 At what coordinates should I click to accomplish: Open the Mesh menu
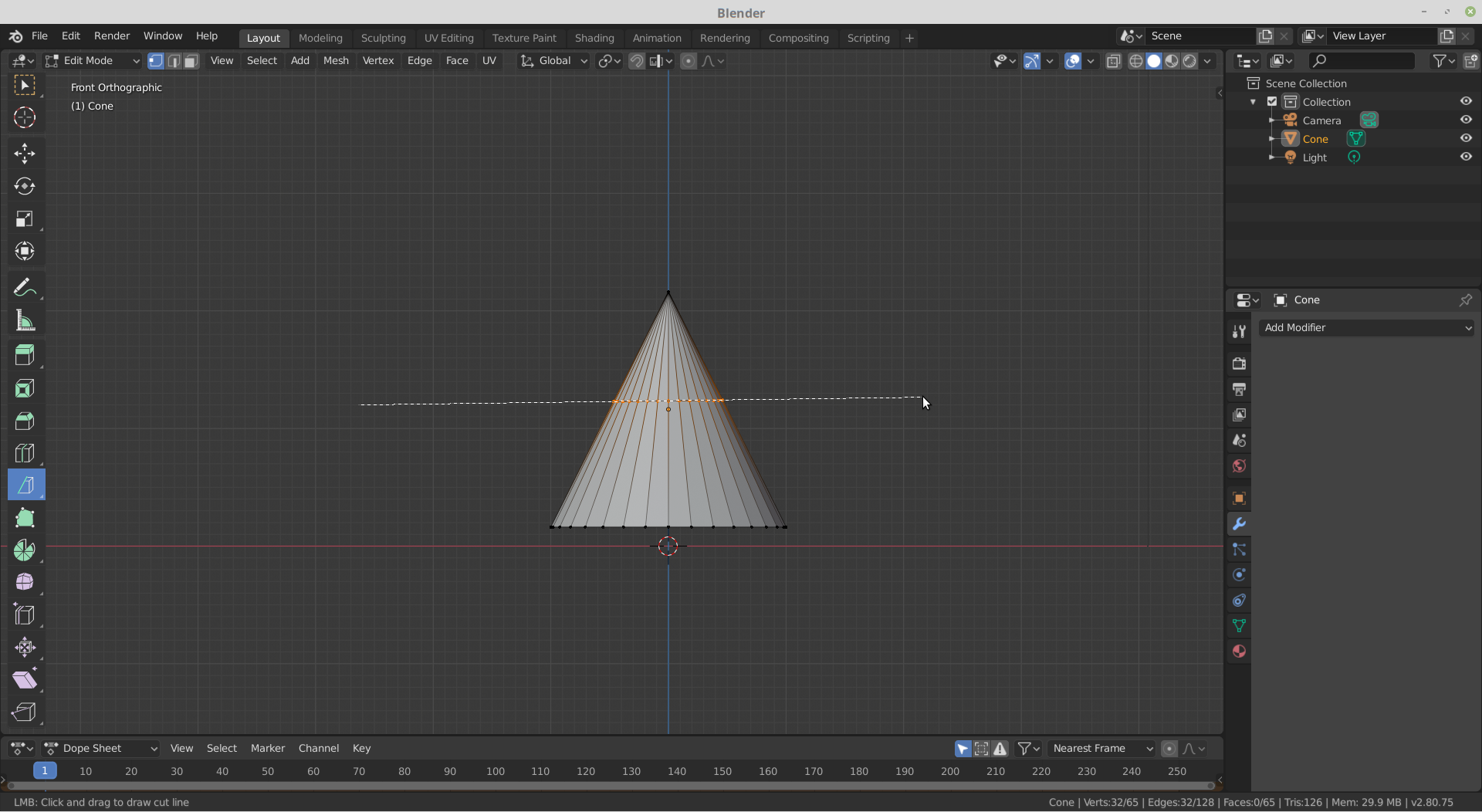[x=336, y=60]
